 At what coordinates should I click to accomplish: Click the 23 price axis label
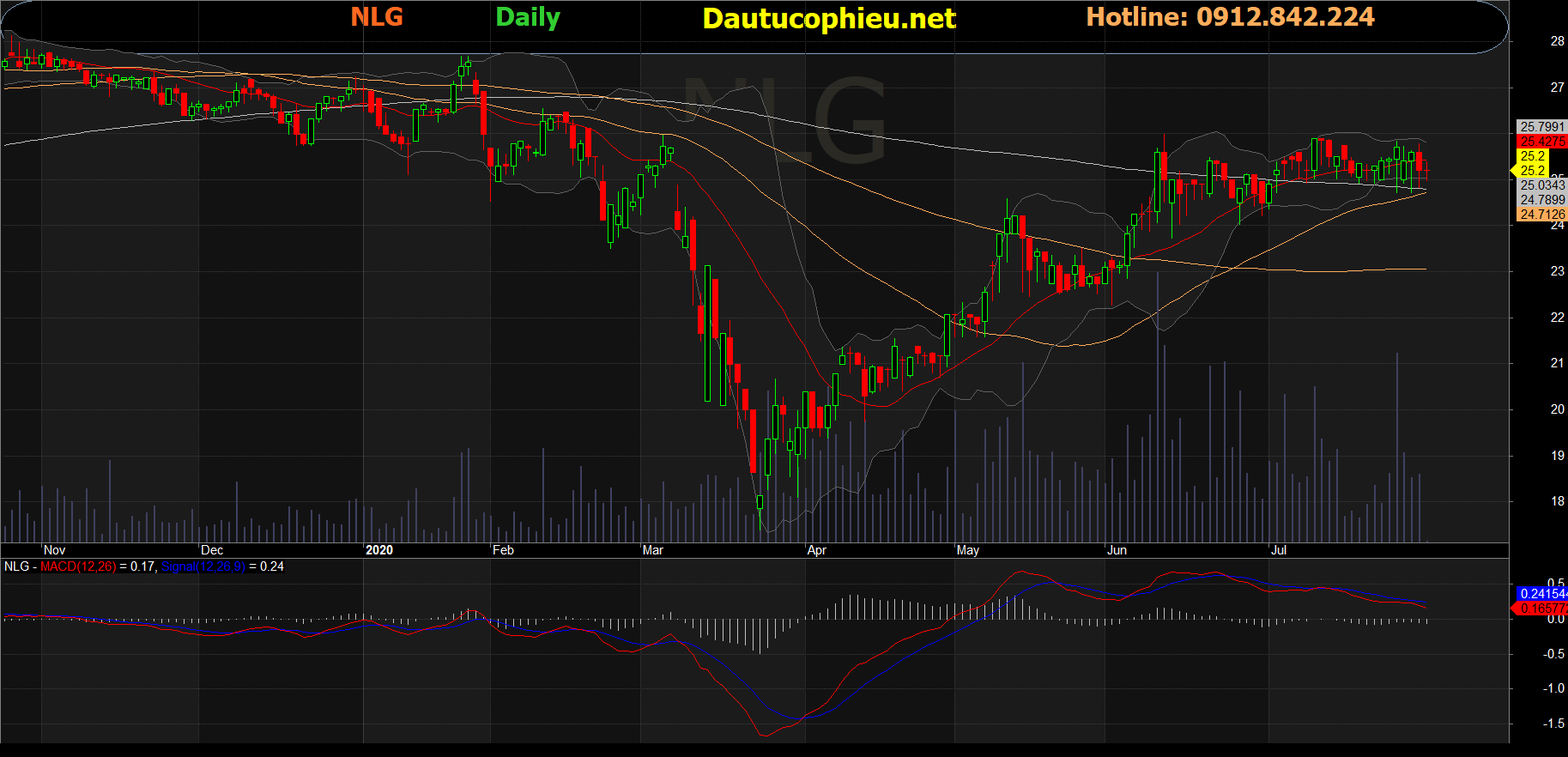[1557, 271]
